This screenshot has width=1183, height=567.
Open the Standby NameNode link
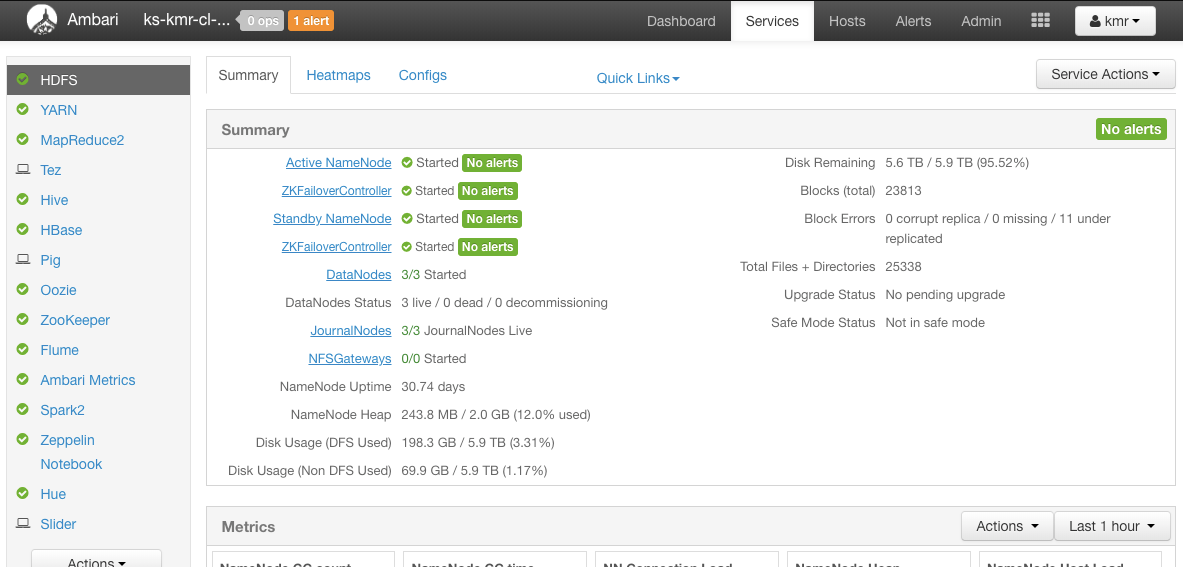[x=332, y=219]
